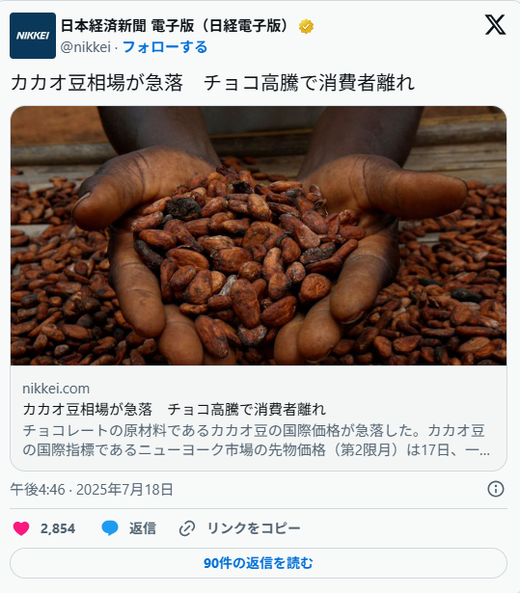Click the フォローする follow link
Image resolution: width=520 pixels, height=593 pixels.
(x=165, y=47)
